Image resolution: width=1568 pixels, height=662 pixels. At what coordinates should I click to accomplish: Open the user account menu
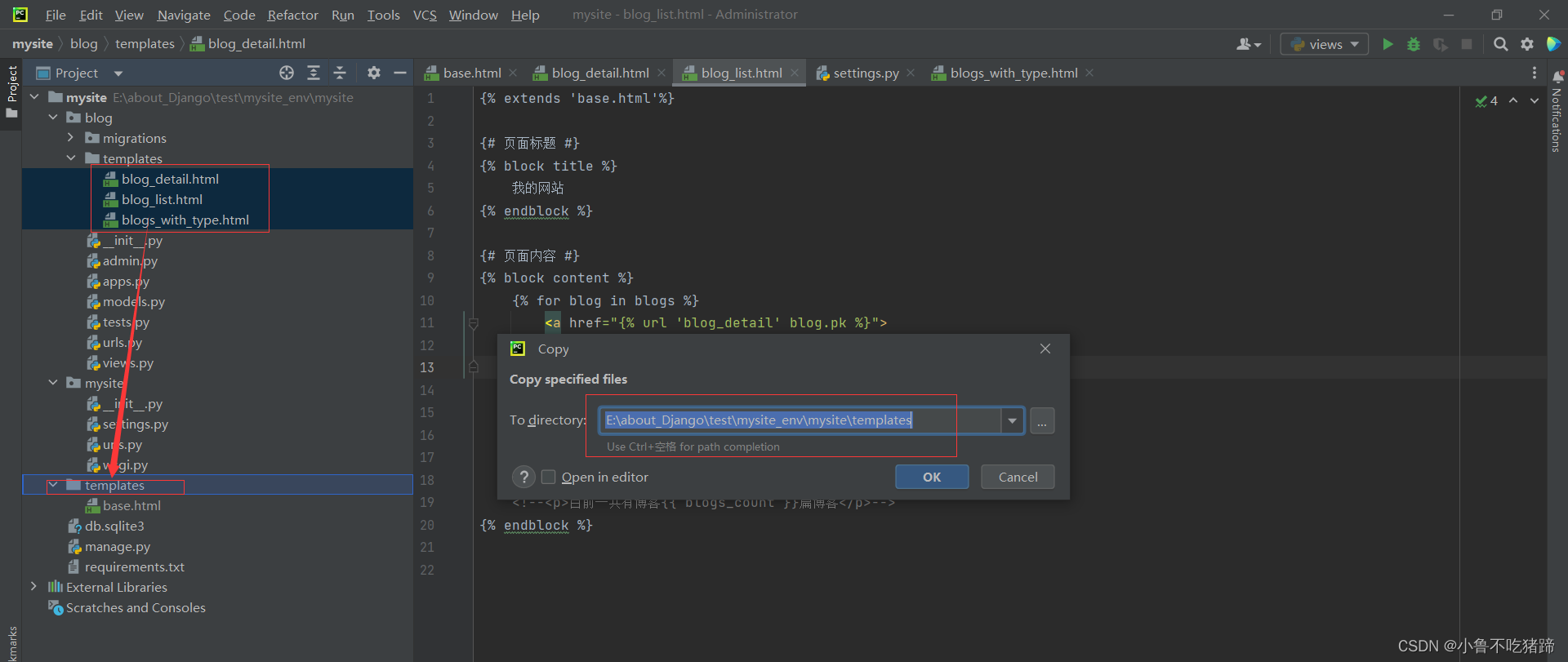[x=1248, y=44]
